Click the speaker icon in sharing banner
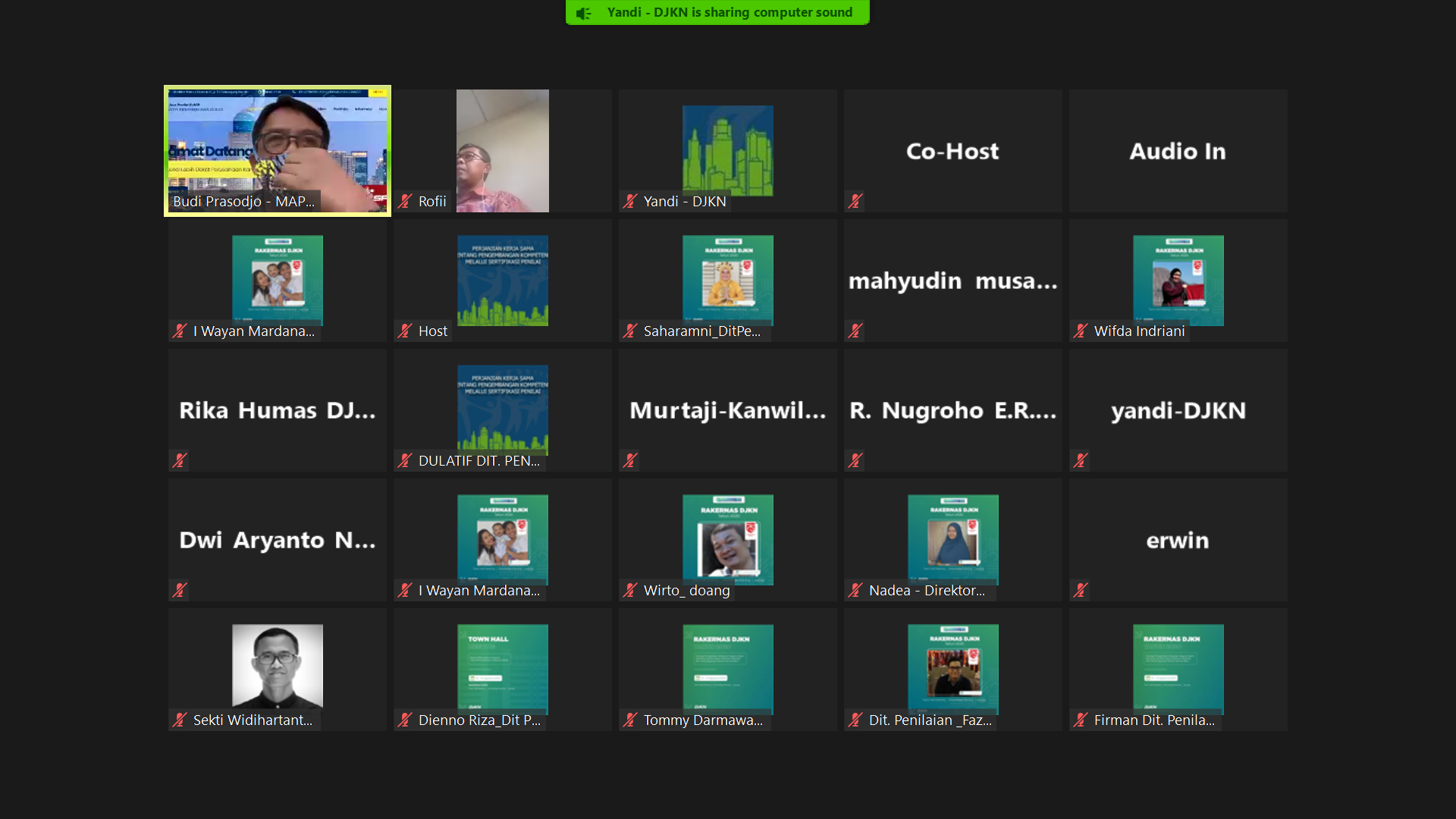Viewport: 1456px width, 819px height. (583, 13)
